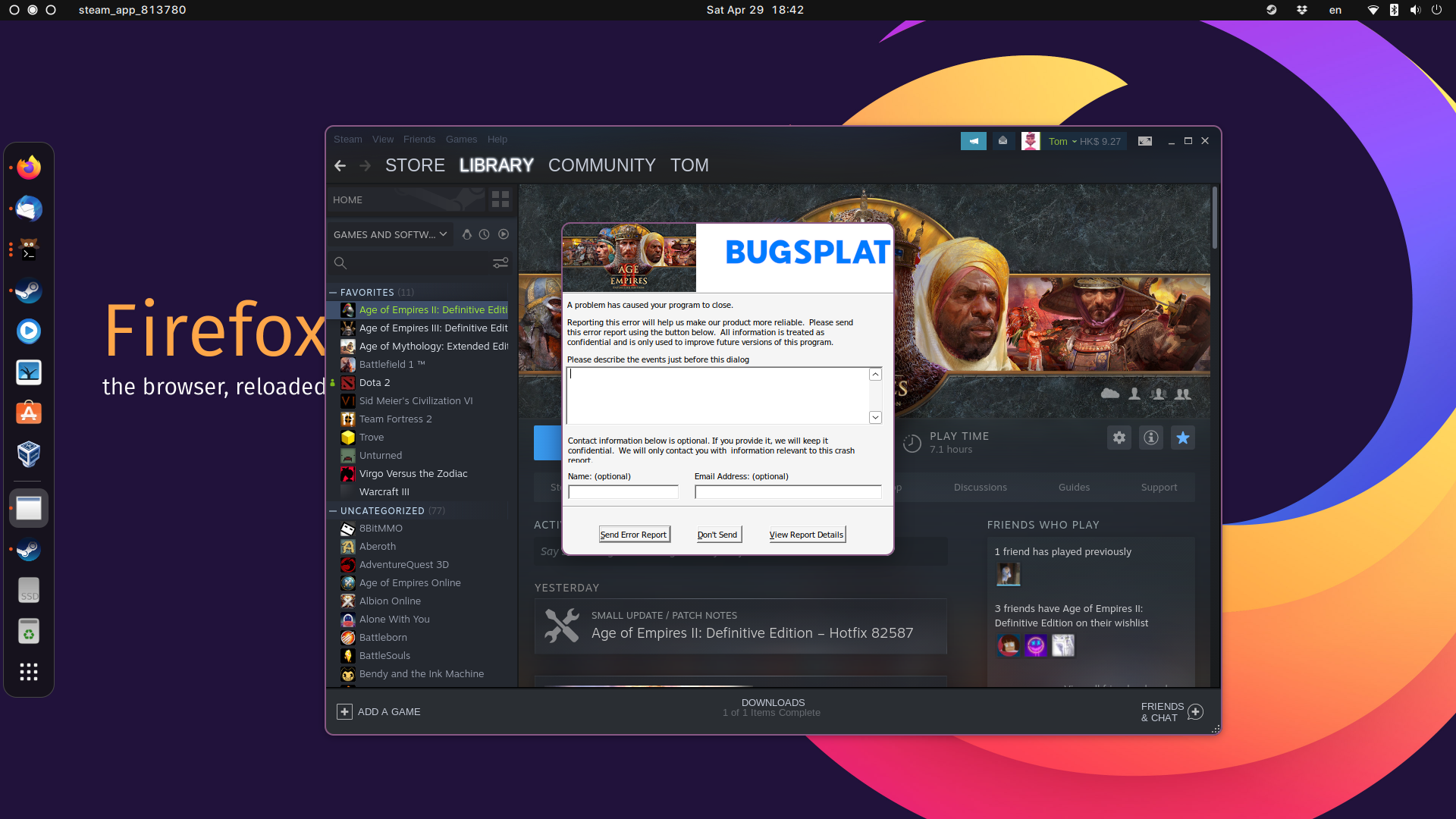Switch library to collections grid view
The height and width of the screenshot is (819, 1456).
click(x=500, y=199)
